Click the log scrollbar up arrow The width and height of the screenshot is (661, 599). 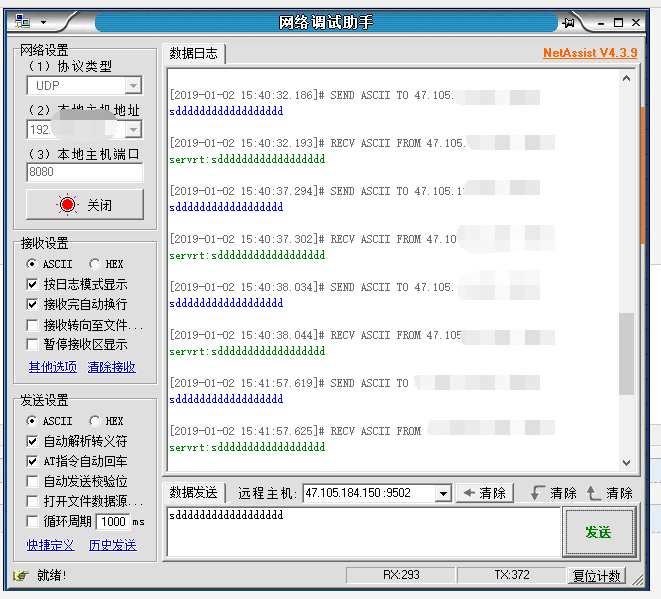point(626,78)
